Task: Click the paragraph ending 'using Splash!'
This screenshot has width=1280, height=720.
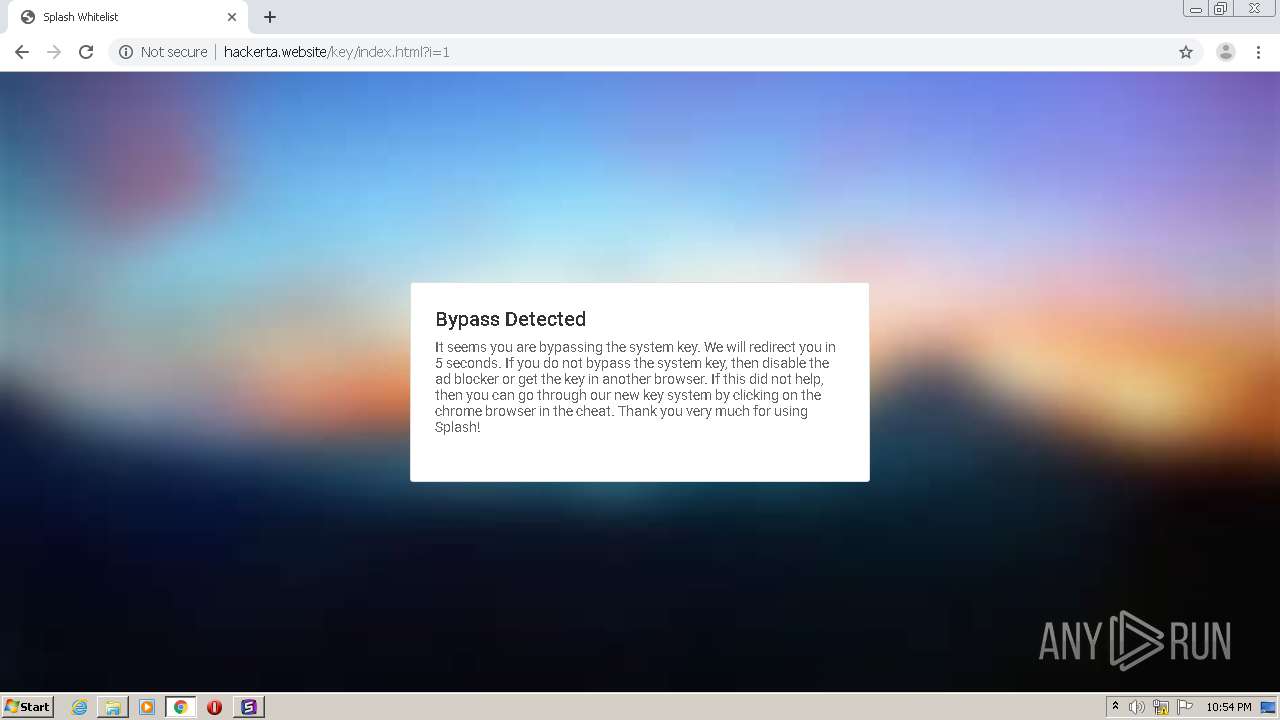Action: click(x=636, y=387)
